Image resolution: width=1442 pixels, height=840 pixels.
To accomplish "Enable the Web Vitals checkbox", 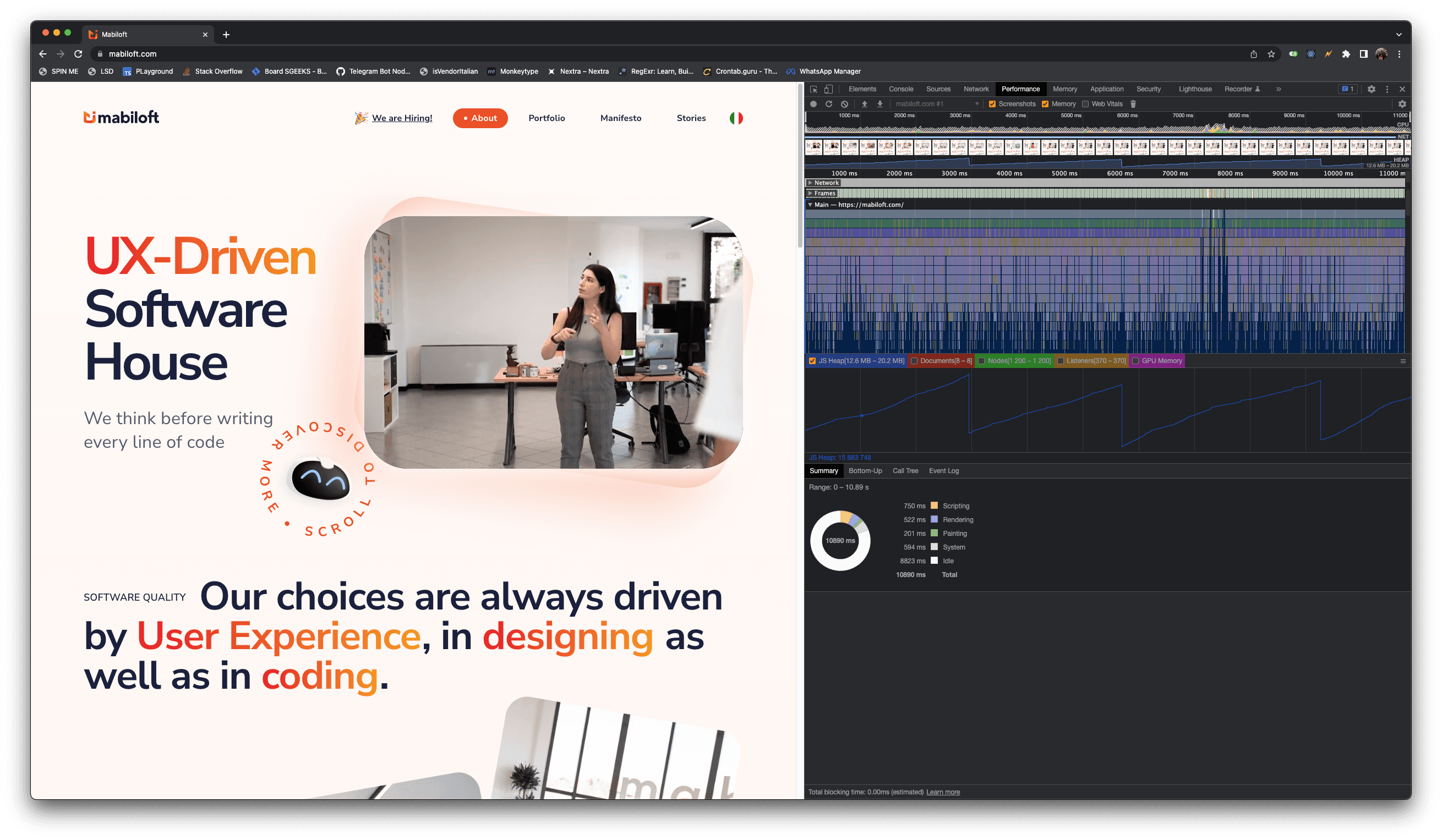I will coord(1085,104).
